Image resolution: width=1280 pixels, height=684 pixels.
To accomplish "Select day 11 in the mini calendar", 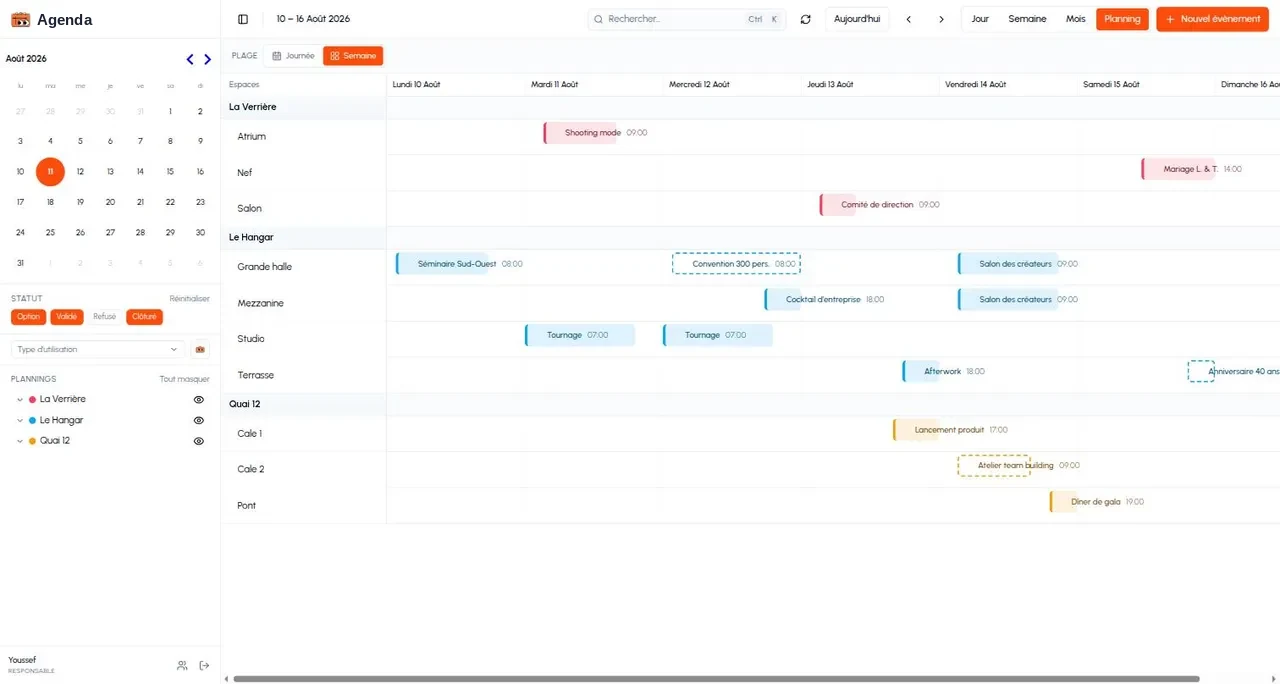I will pos(50,171).
